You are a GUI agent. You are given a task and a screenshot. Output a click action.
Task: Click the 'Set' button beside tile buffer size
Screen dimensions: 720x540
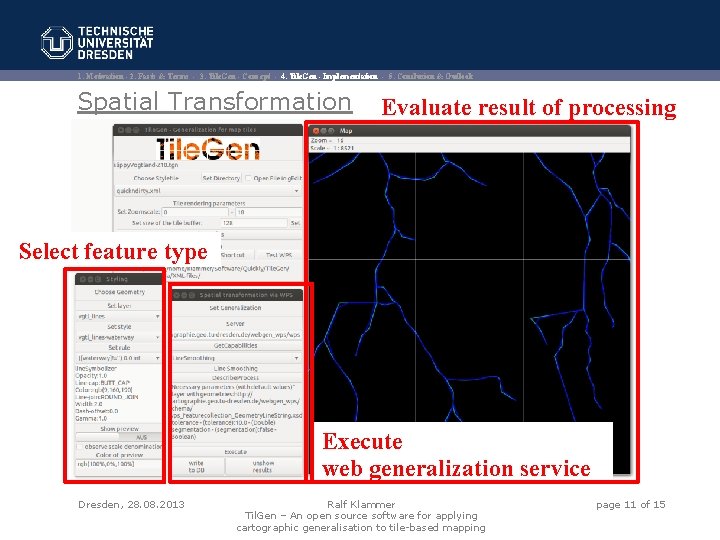(x=295, y=223)
